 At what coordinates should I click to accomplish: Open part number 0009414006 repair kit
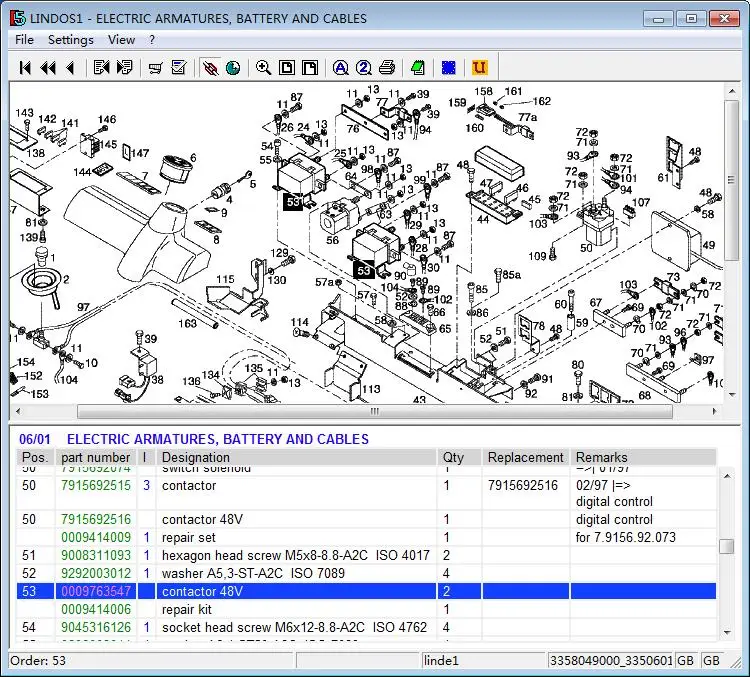click(x=96, y=610)
